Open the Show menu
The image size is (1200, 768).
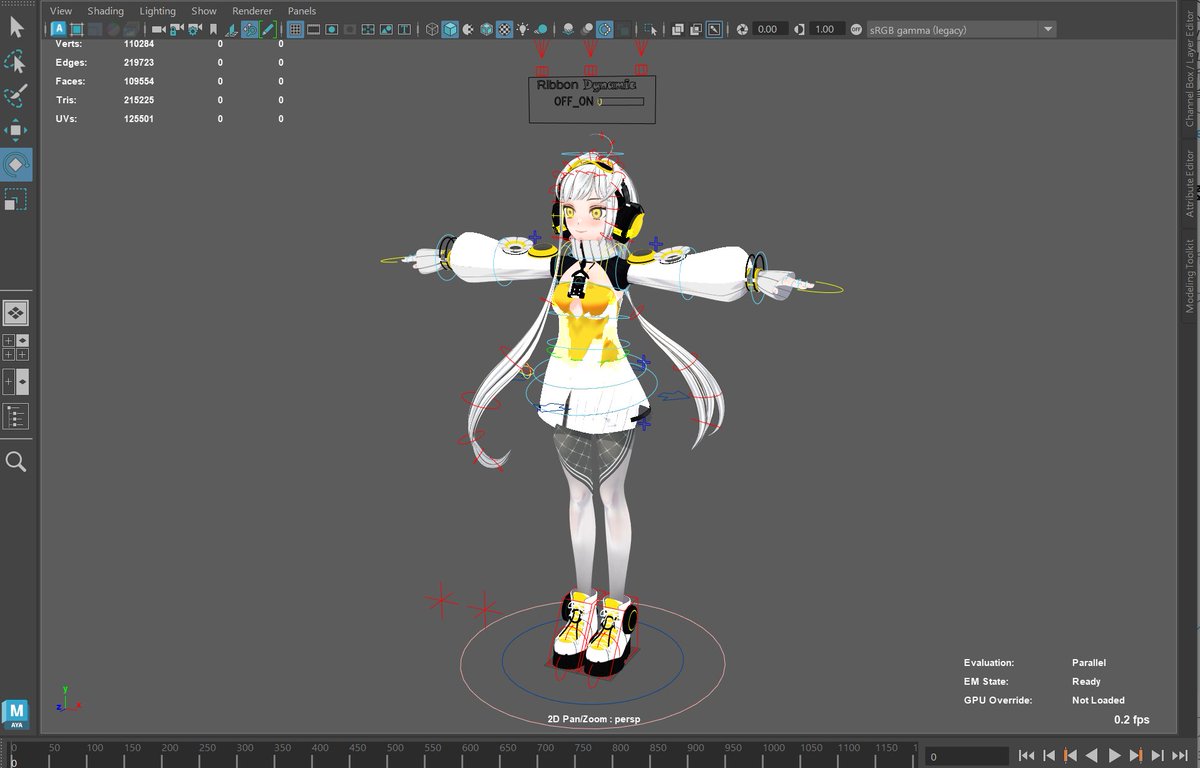204,11
